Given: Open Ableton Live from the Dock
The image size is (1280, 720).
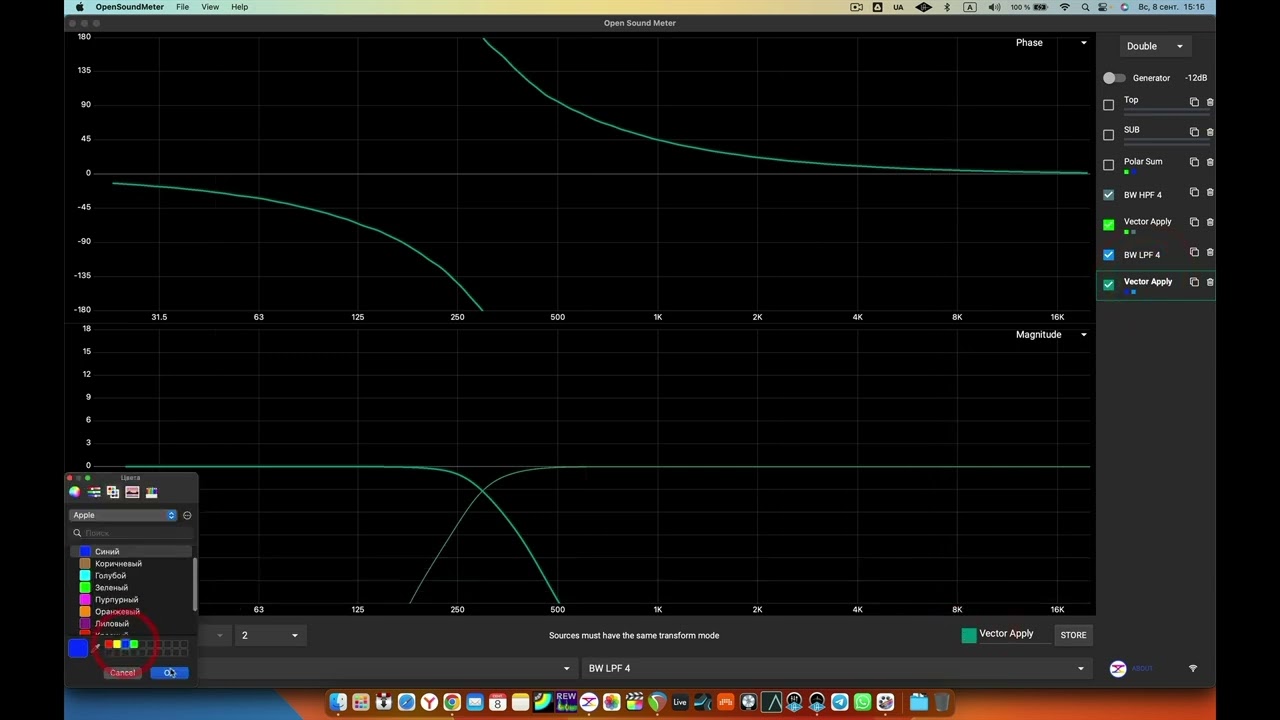Looking at the screenshot, I should click(x=680, y=702).
